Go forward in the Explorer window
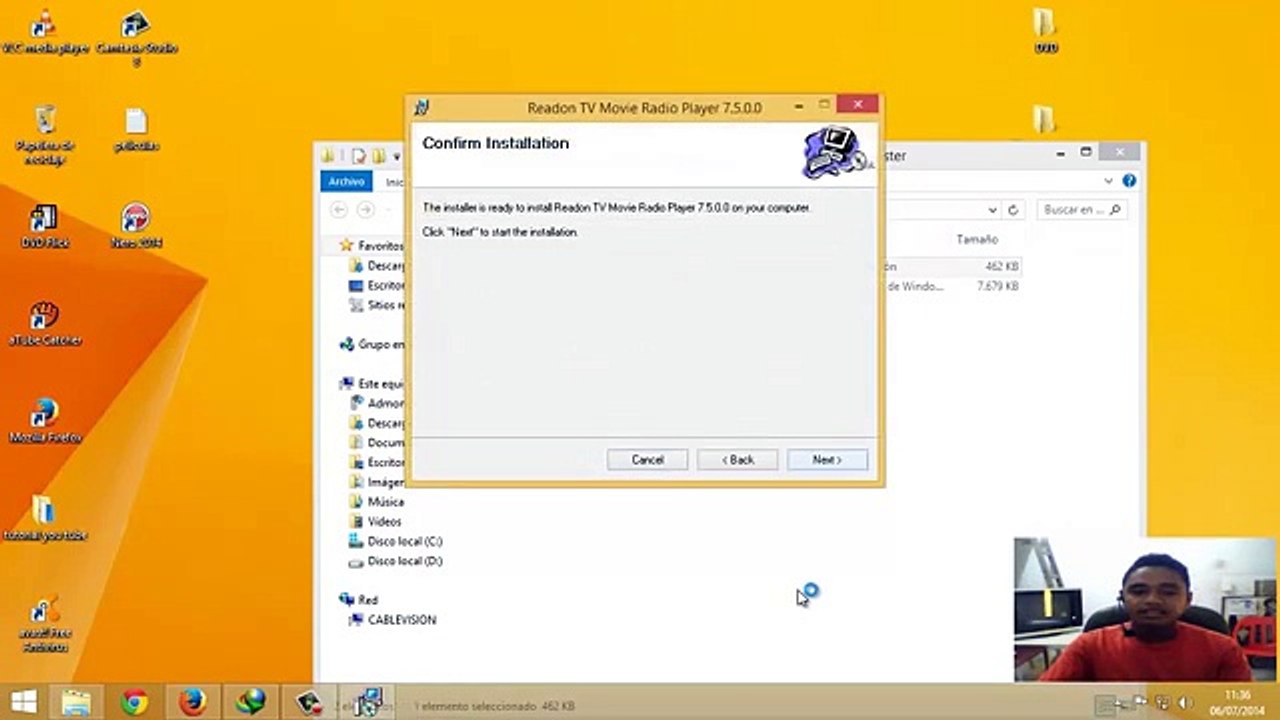This screenshot has width=1280, height=720. pos(365,209)
